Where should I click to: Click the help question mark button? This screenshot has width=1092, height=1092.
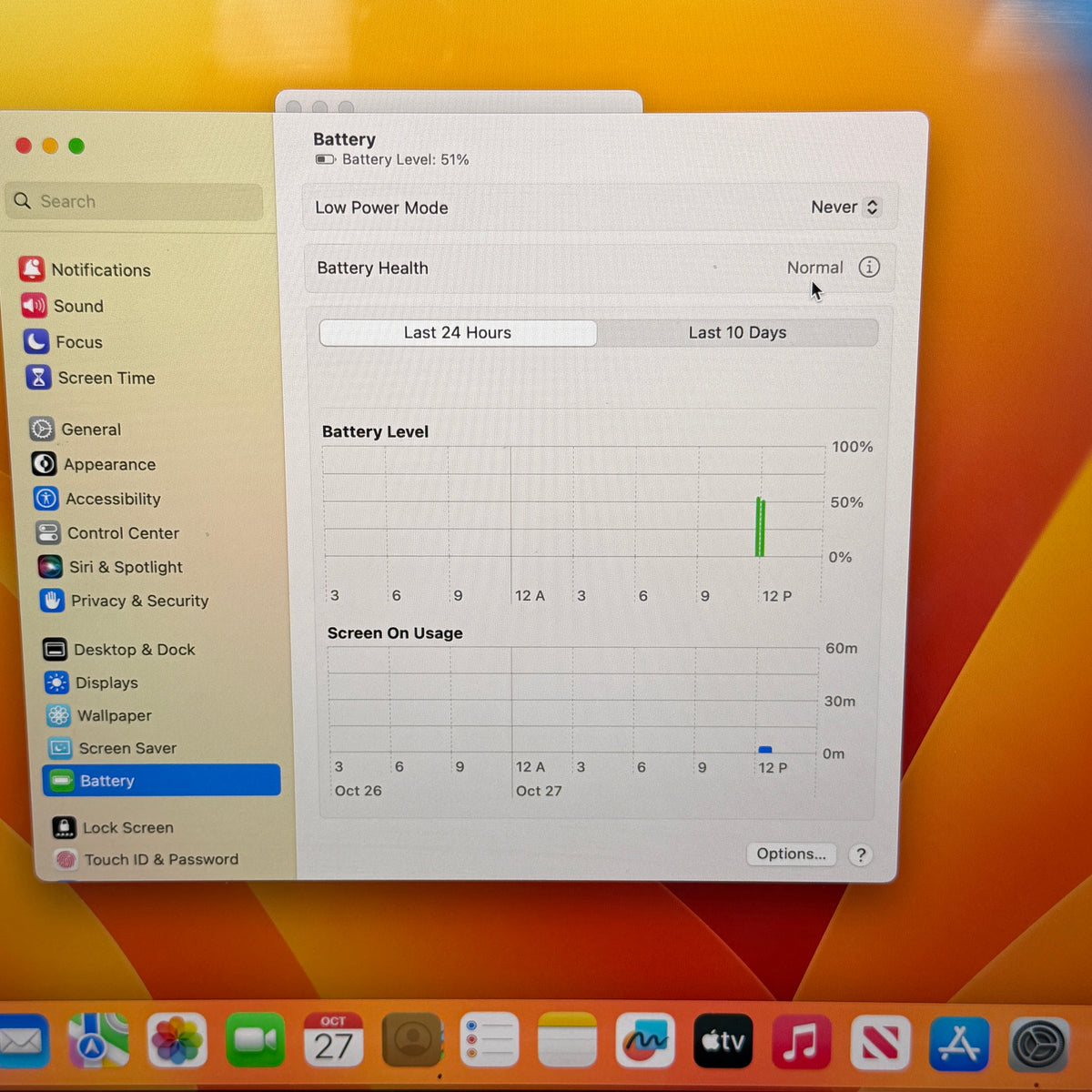(861, 854)
